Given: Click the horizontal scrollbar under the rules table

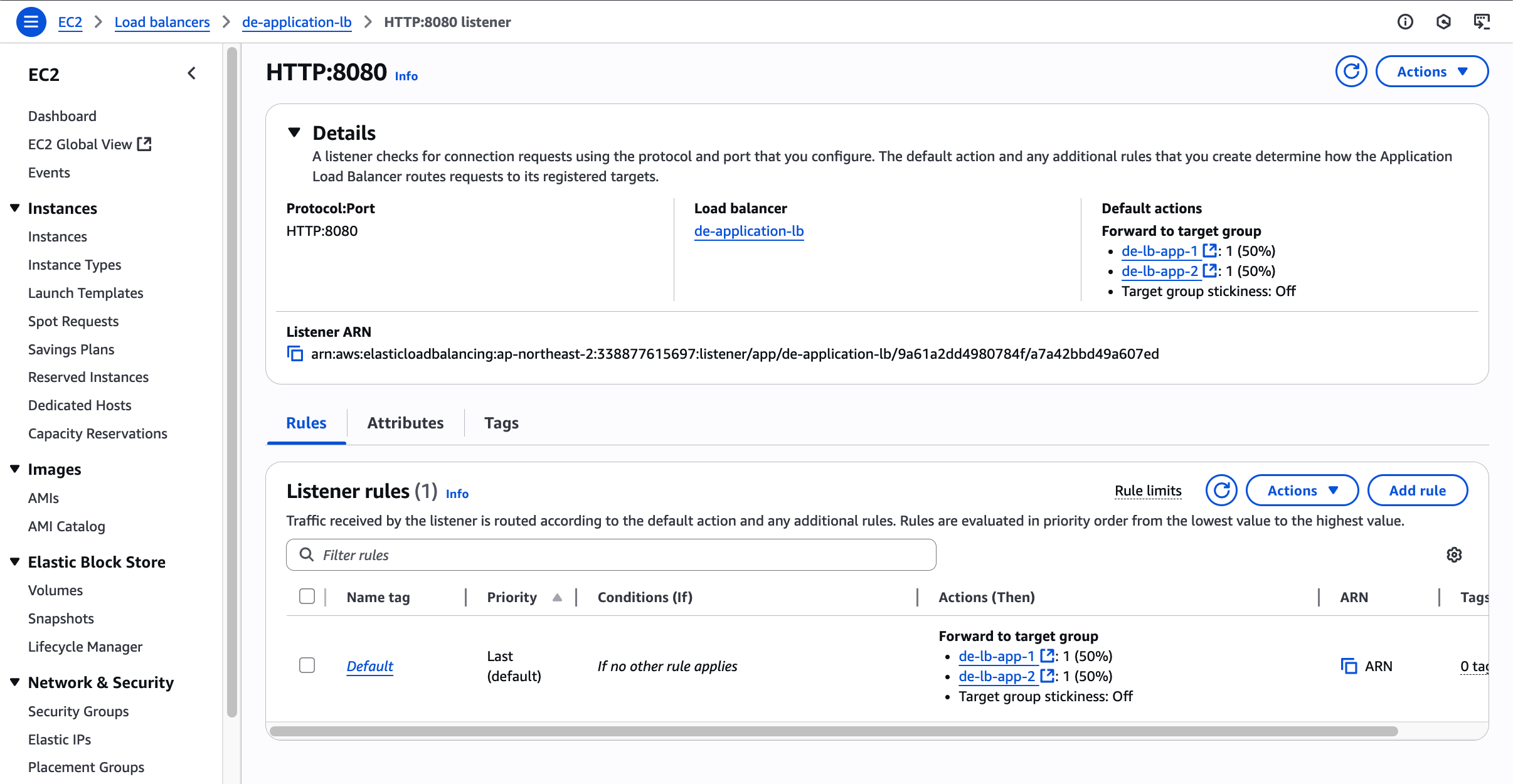Looking at the screenshot, I should [833, 731].
